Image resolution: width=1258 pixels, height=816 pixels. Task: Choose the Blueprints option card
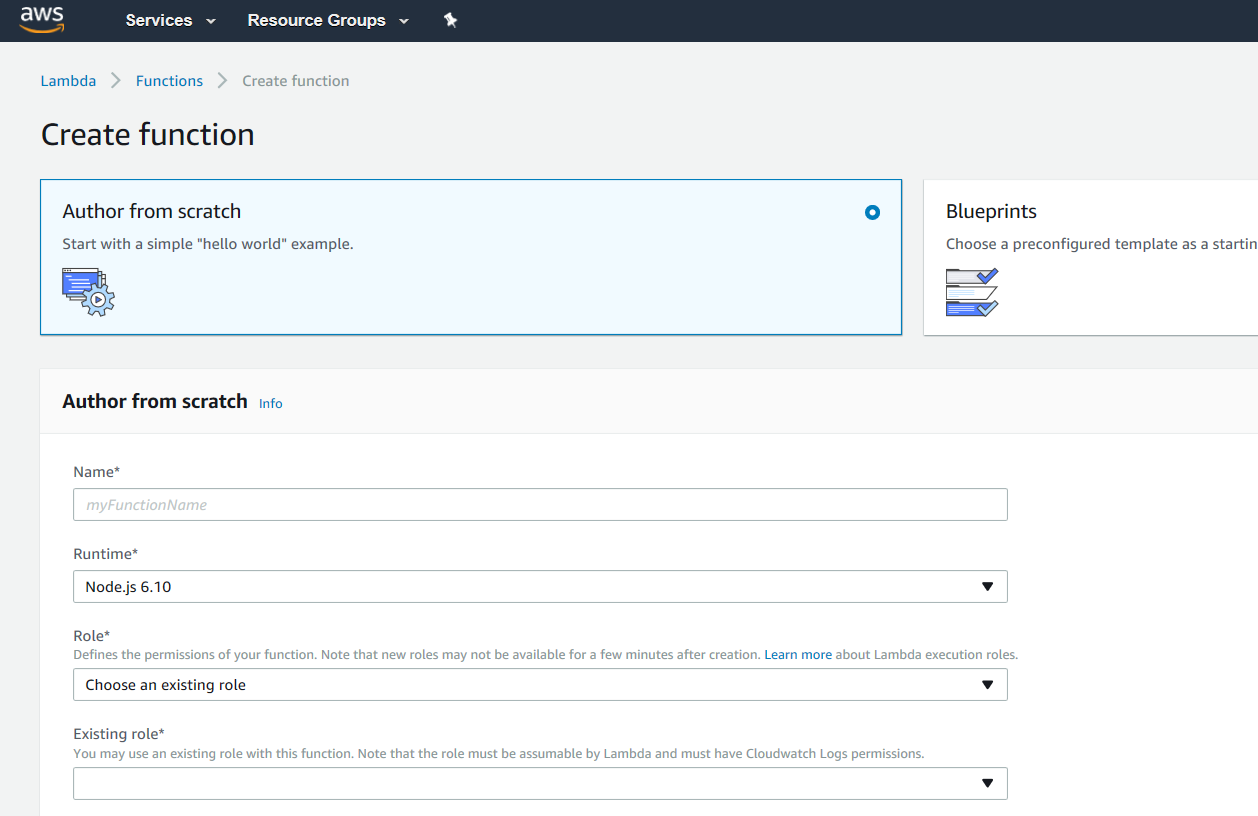[x=1090, y=257]
